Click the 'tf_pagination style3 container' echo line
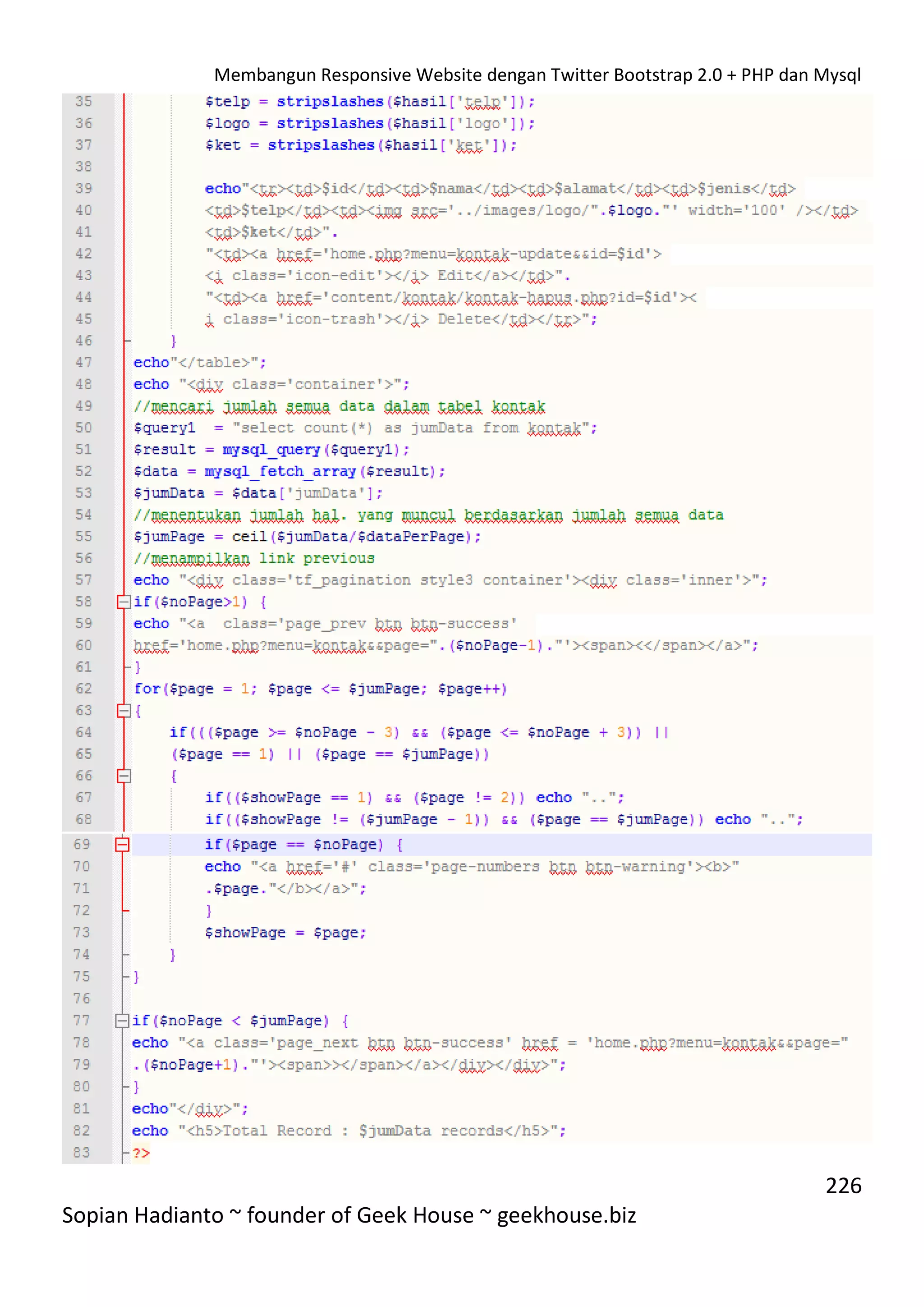The height and width of the screenshot is (1307, 924). pos(450,580)
